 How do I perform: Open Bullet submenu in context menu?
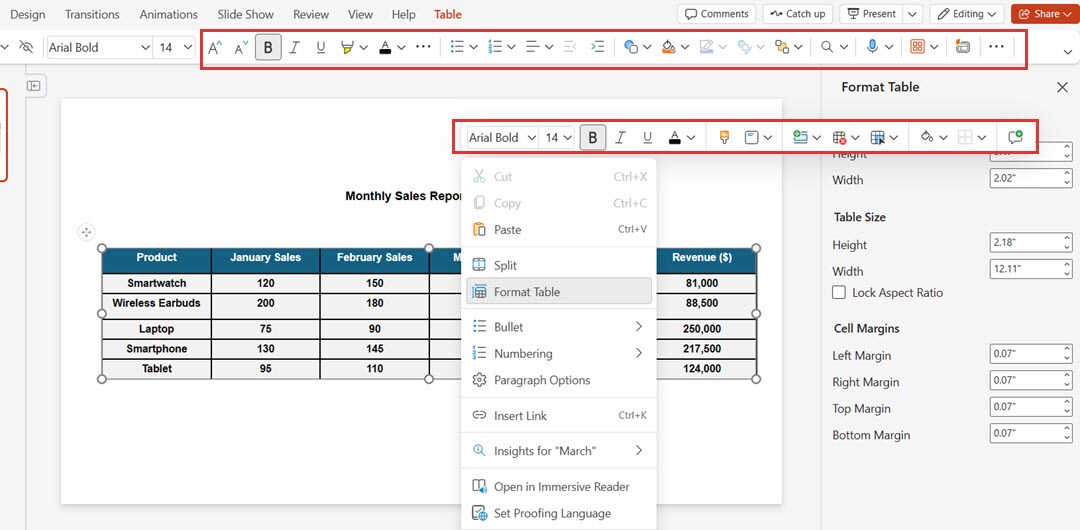[559, 327]
